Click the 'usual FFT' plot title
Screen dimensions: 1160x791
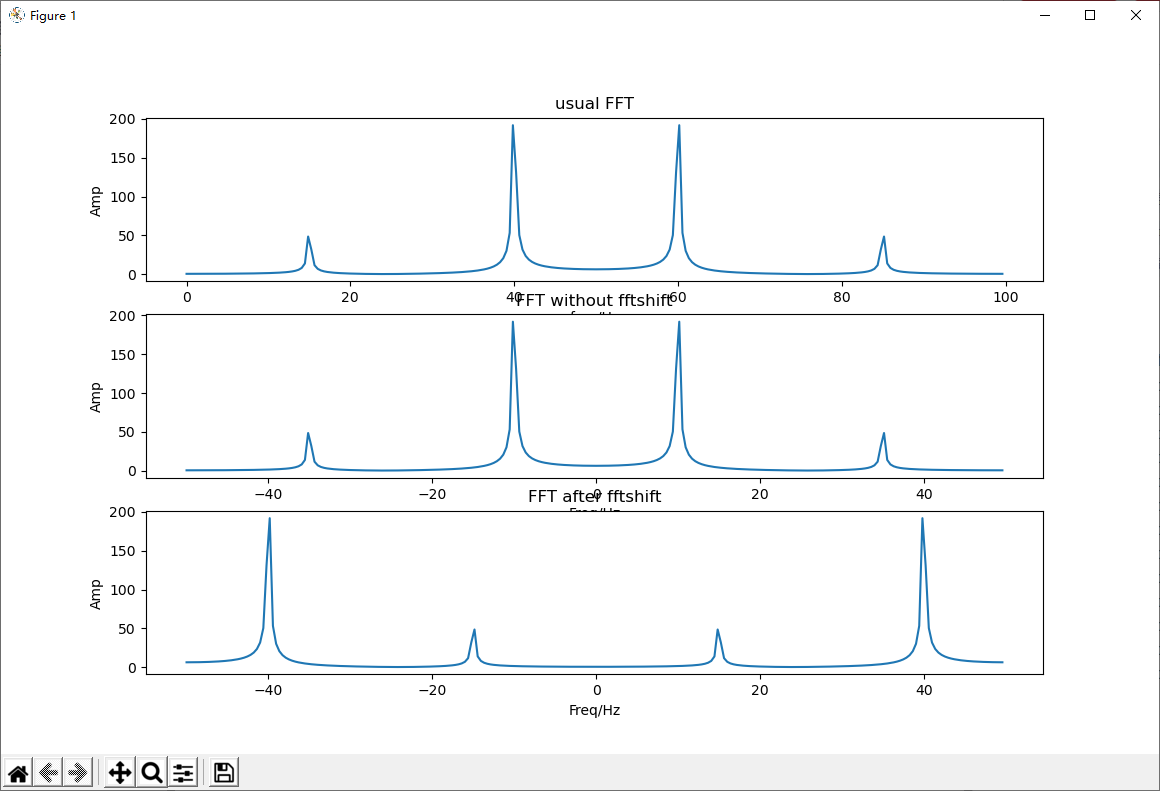tap(594, 104)
